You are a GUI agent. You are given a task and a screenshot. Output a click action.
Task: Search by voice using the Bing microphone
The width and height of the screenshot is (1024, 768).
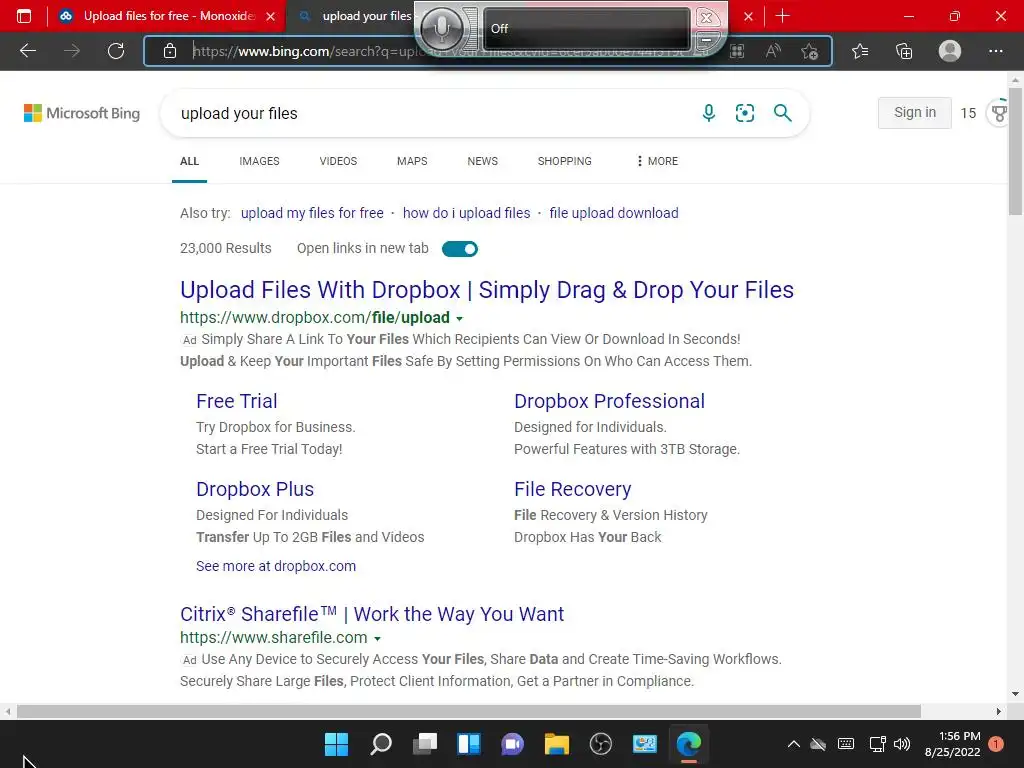pos(709,113)
